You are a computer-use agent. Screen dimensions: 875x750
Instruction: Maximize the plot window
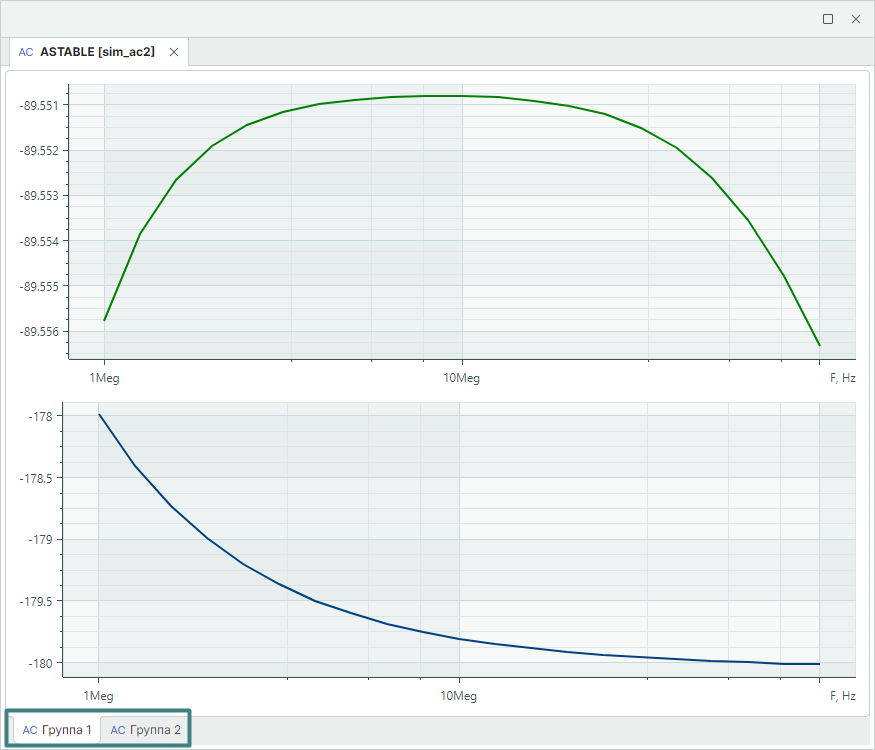tap(828, 19)
